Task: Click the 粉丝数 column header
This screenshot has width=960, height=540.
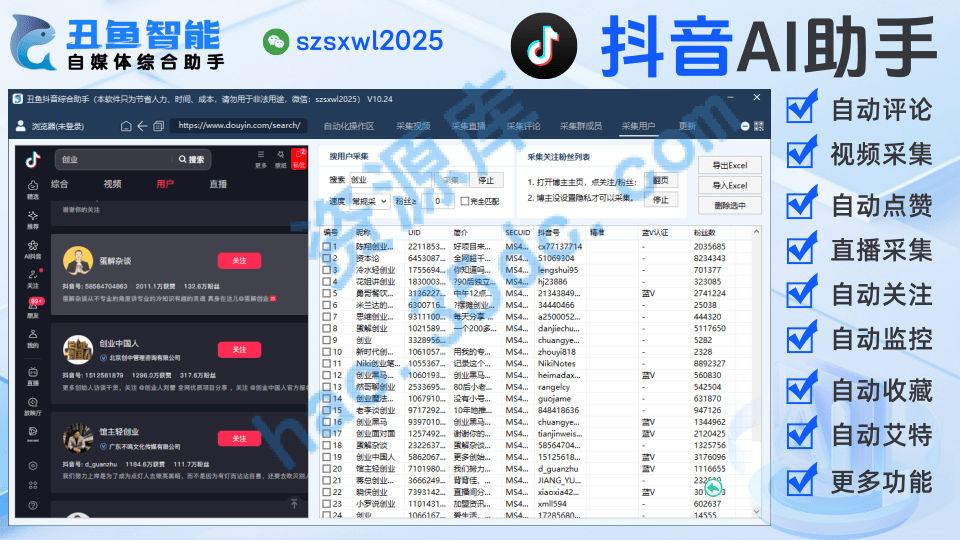Action: tap(704, 233)
